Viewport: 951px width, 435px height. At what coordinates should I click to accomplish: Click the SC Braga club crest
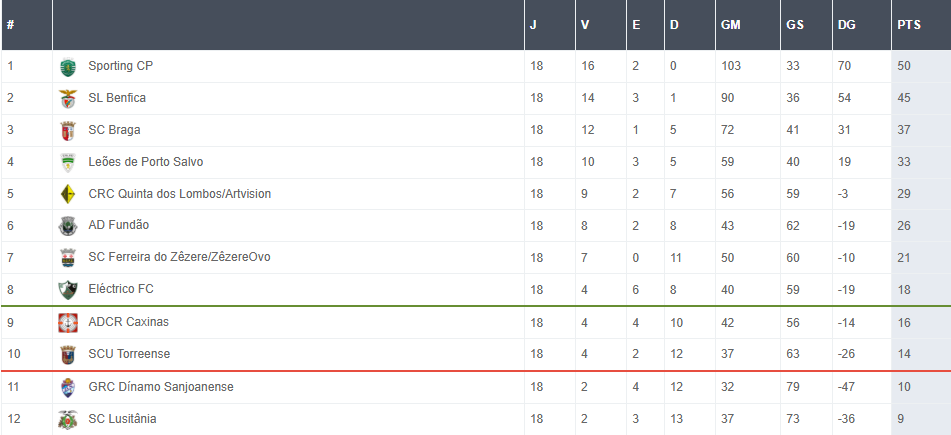(x=68, y=131)
